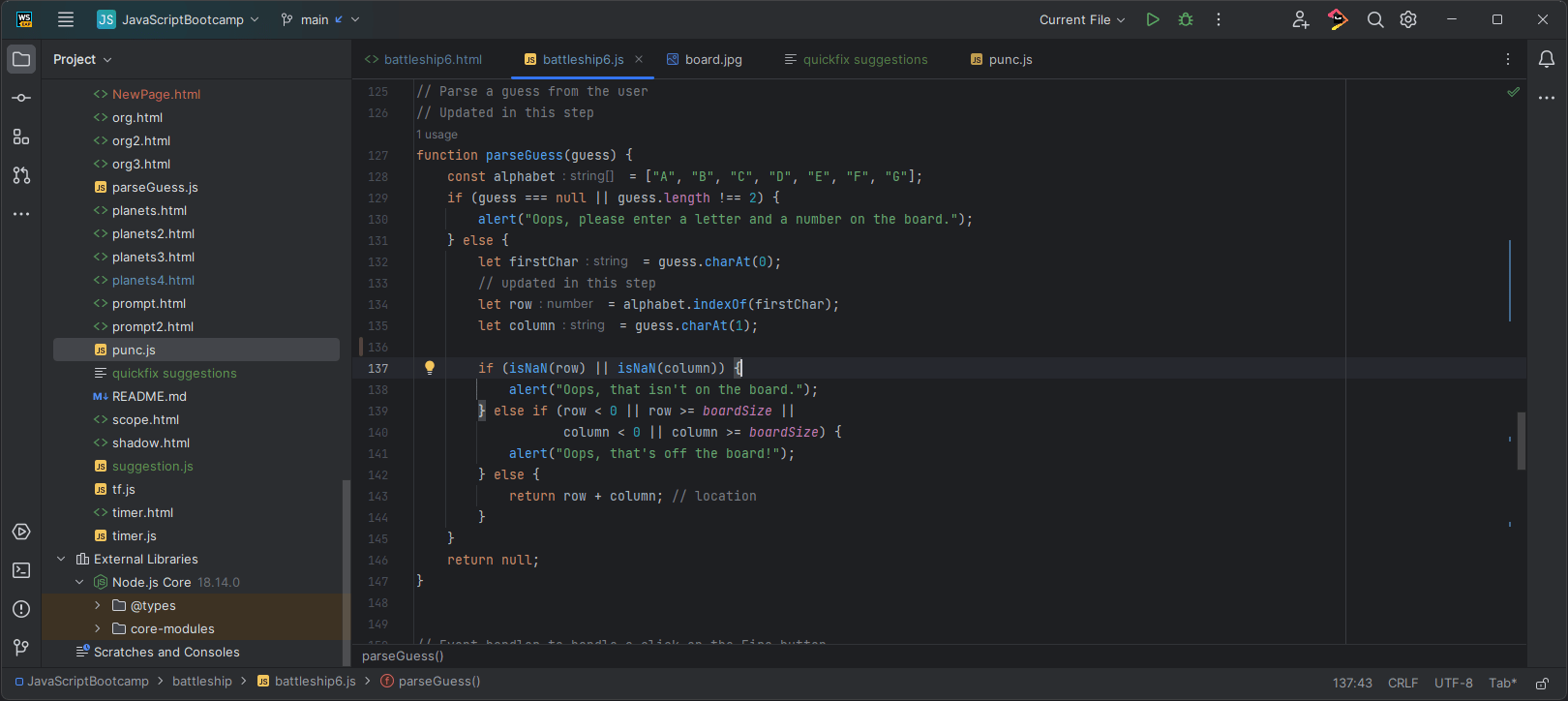Viewport: 1568px width, 701px height.
Task: Click the Run button in the toolbar
Action: coord(1152,19)
